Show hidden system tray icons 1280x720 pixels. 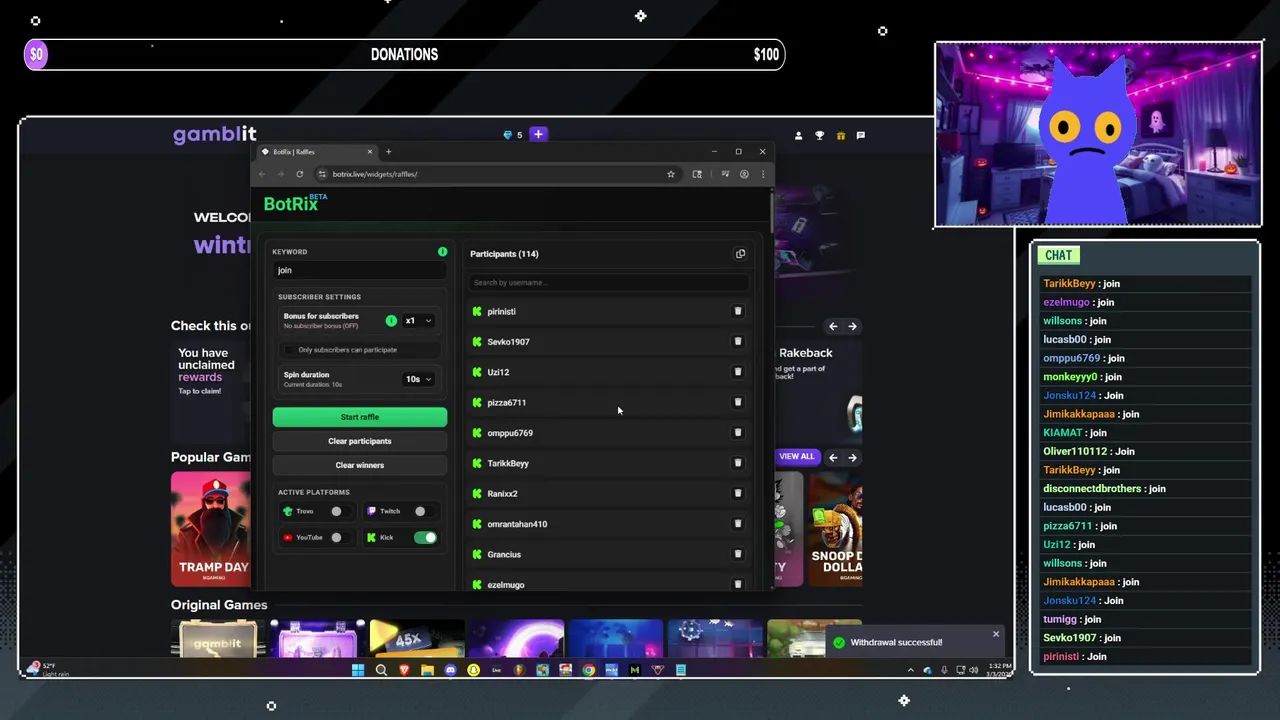coord(910,670)
